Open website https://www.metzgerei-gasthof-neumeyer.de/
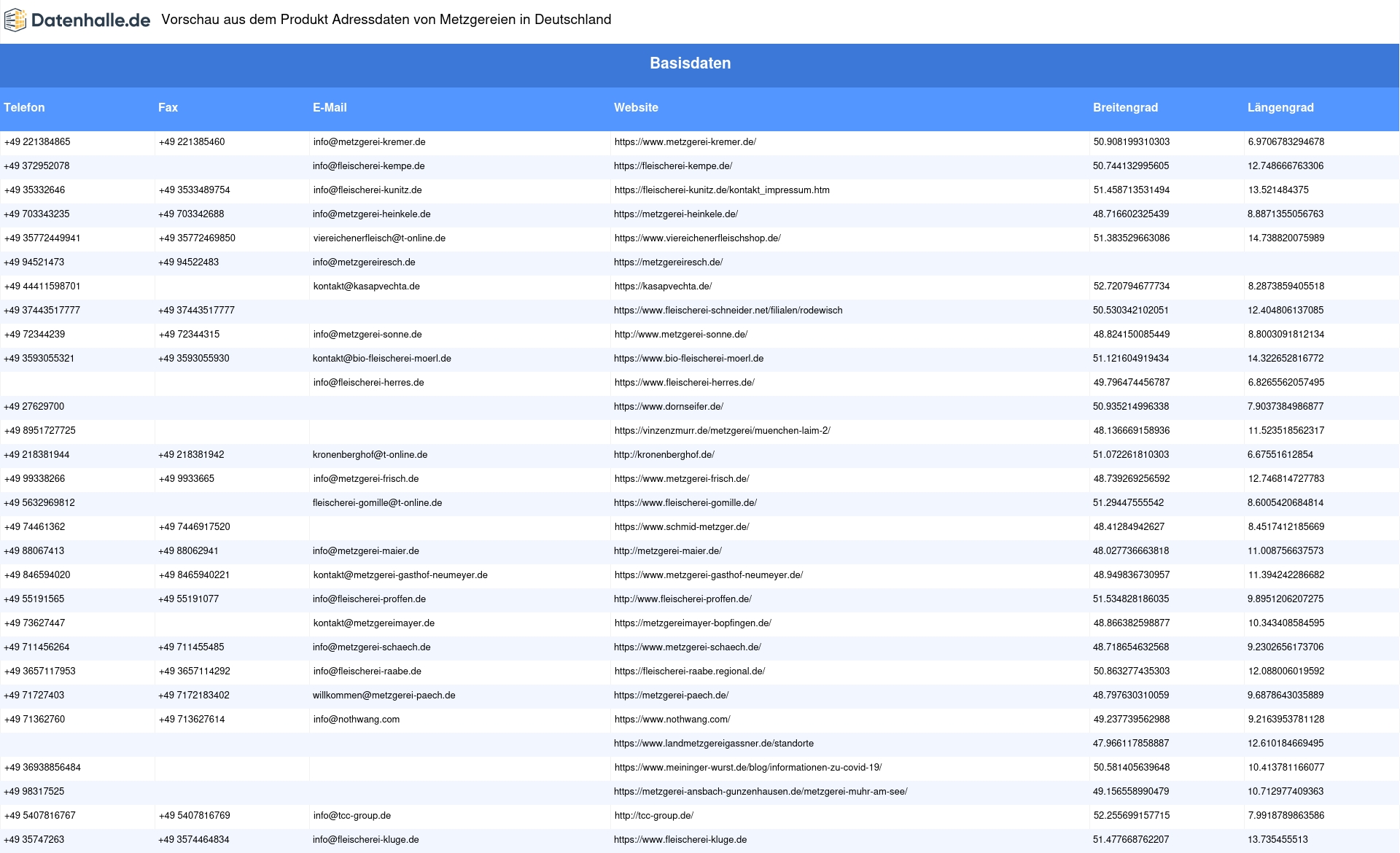Viewport: 1400px width, 853px height. [x=709, y=575]
